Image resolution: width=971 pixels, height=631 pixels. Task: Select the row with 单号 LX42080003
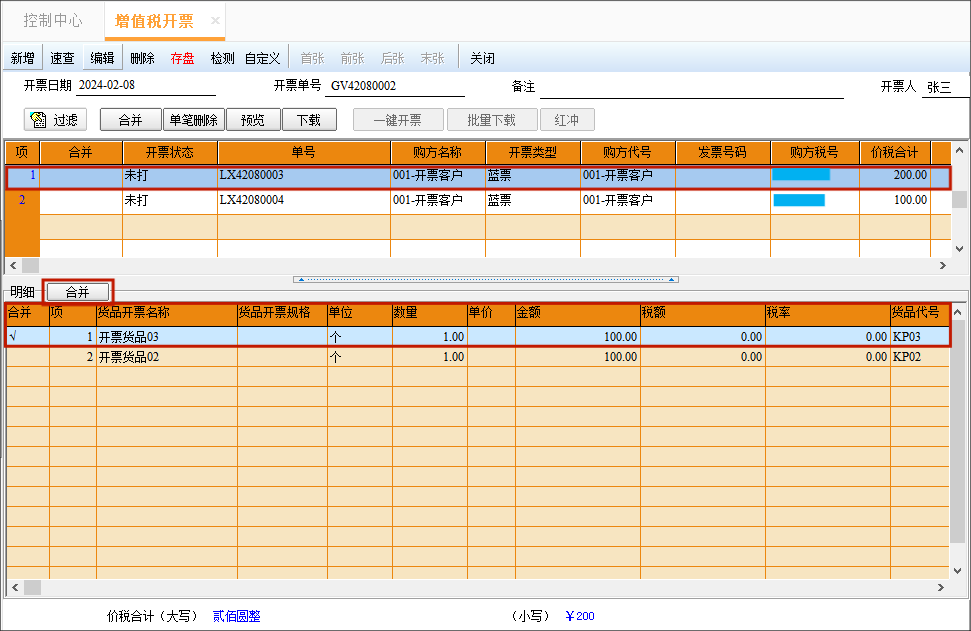(x=477, y=176)
